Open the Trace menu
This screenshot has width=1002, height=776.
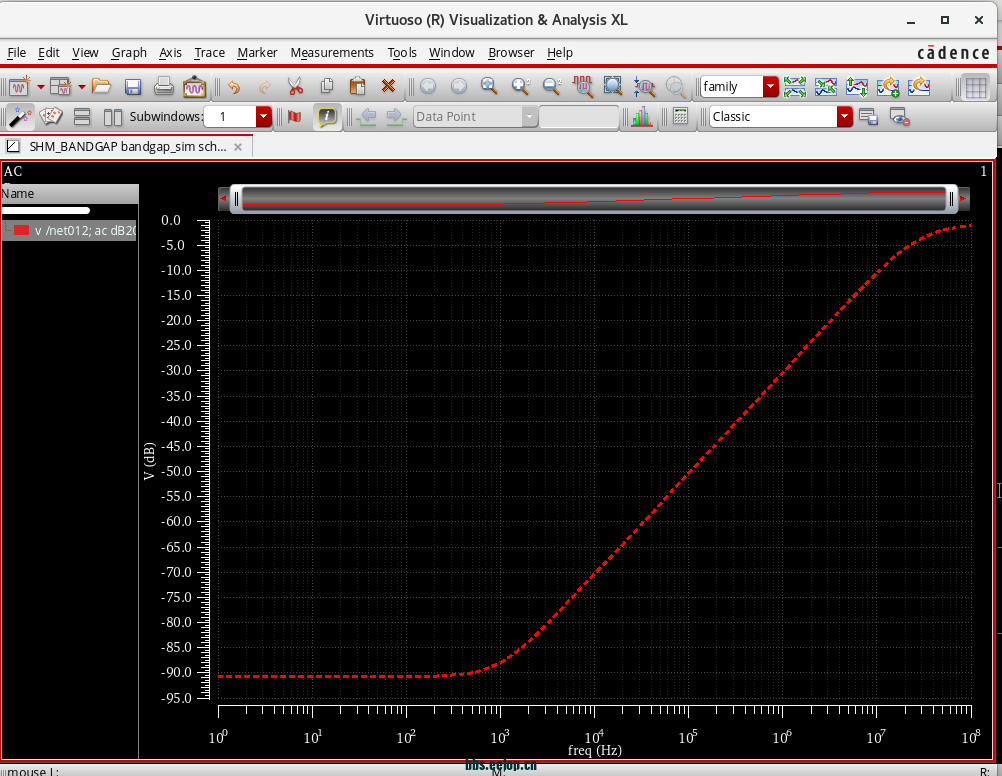coord(210,52)
